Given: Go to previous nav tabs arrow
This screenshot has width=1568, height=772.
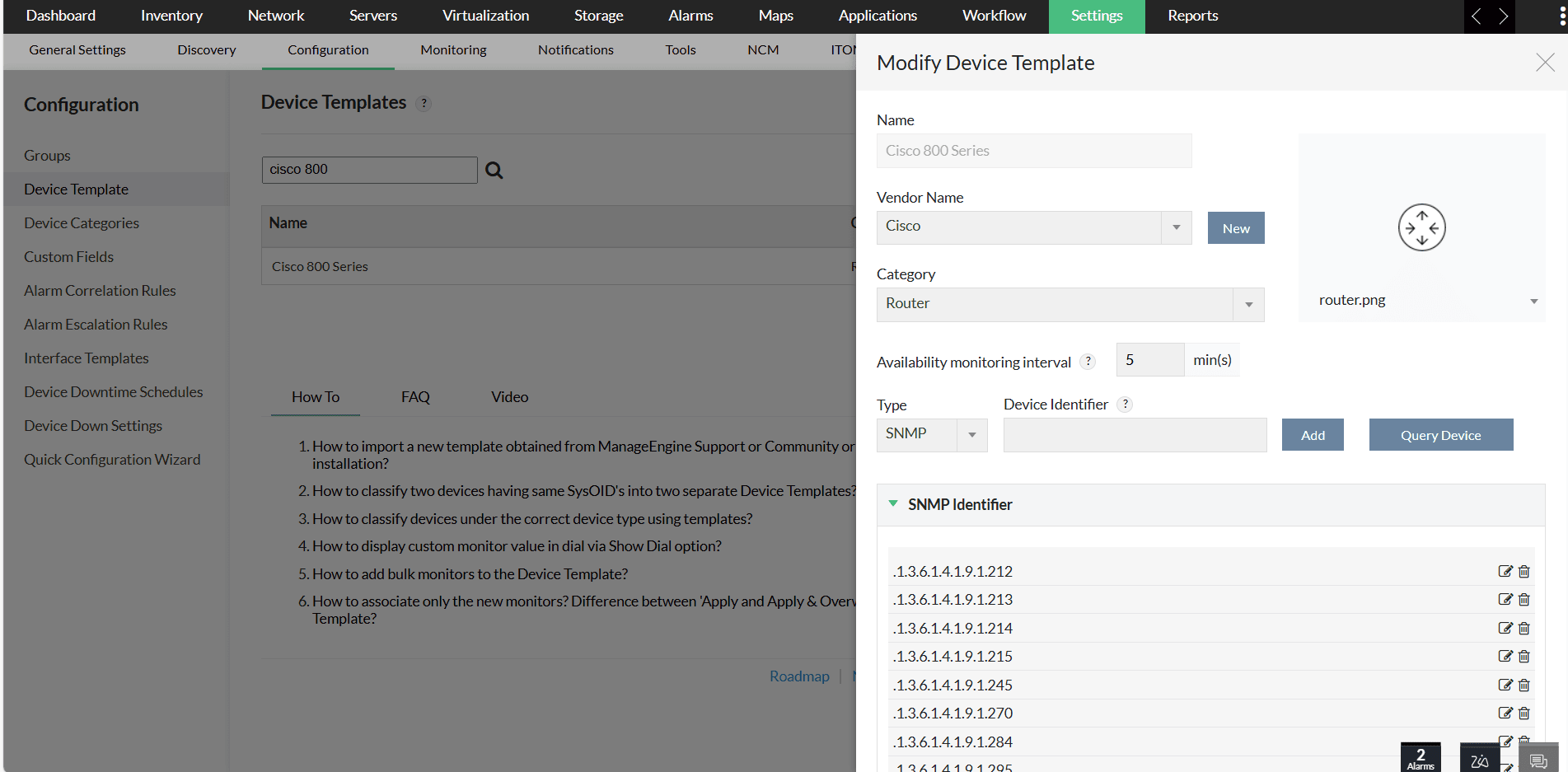Looking at the screenshot, I should point(1477,16).
